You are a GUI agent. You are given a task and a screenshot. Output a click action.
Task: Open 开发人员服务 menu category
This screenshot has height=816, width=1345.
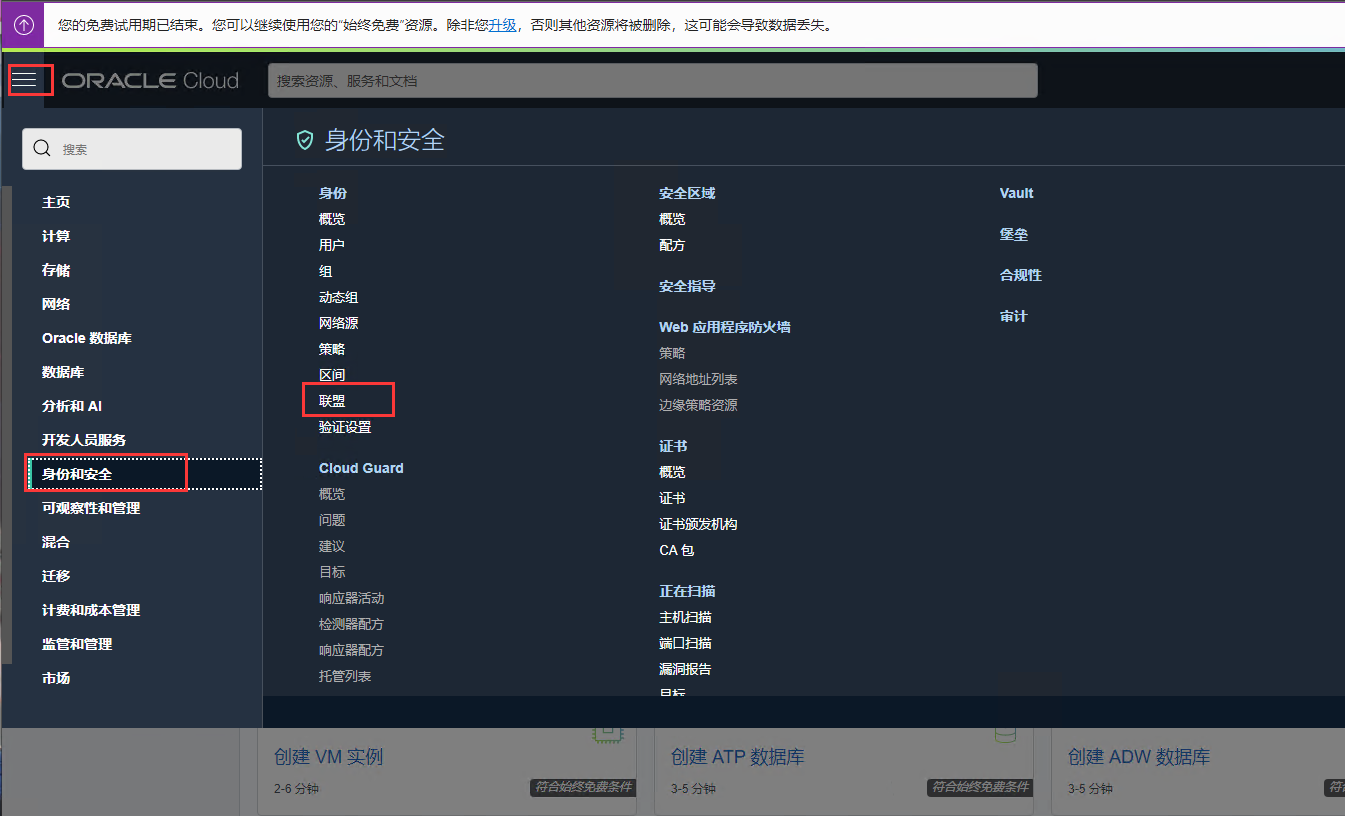tap(84, 440)
